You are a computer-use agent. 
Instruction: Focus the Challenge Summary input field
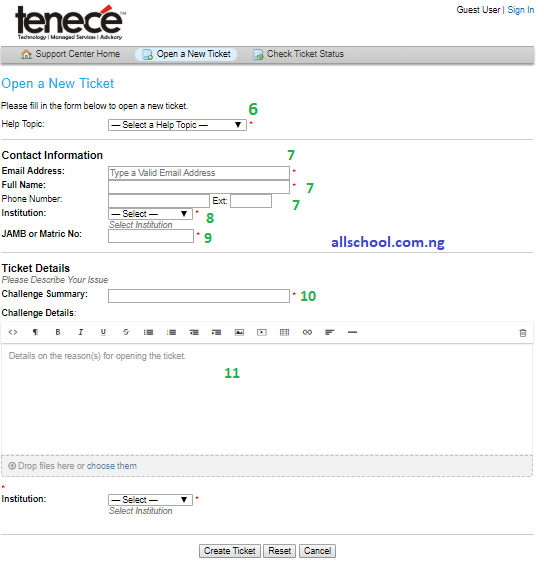pyautogui.click(x=199, y=296)
